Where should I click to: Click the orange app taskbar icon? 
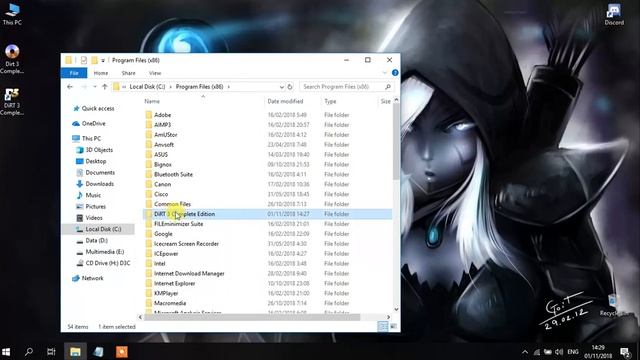(122, 351)
